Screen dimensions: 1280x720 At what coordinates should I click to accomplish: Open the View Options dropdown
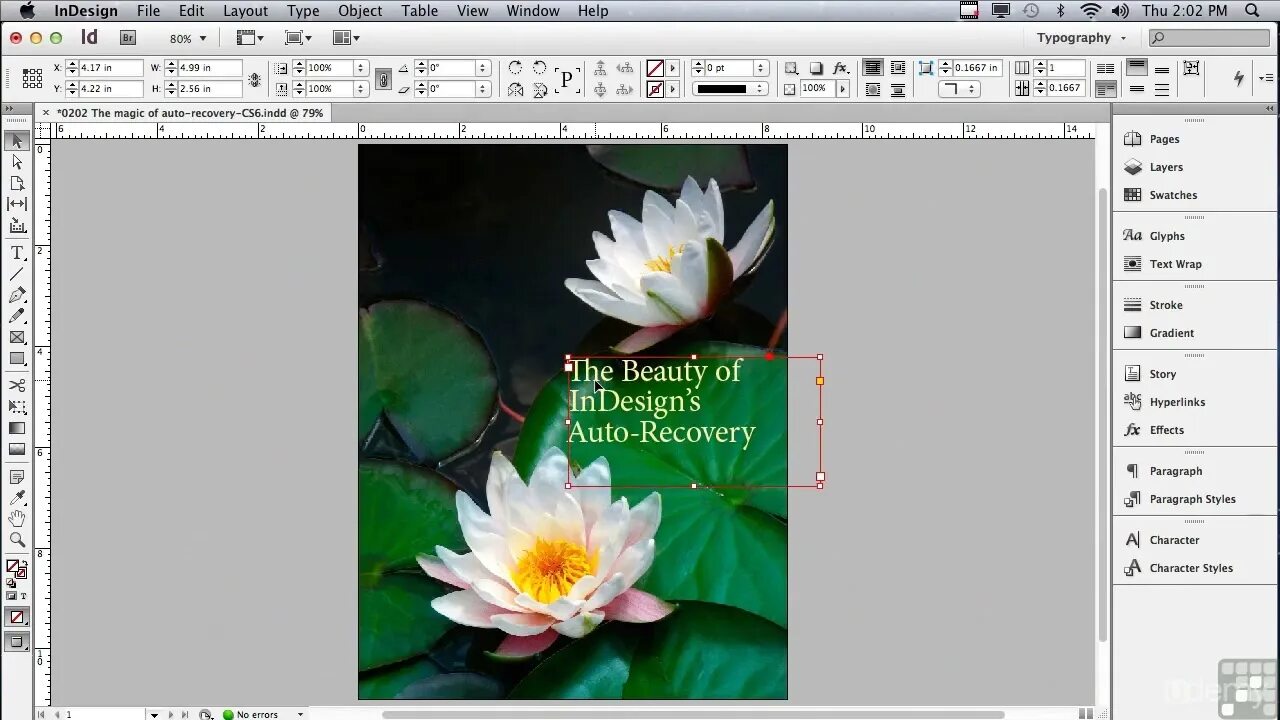250,38
